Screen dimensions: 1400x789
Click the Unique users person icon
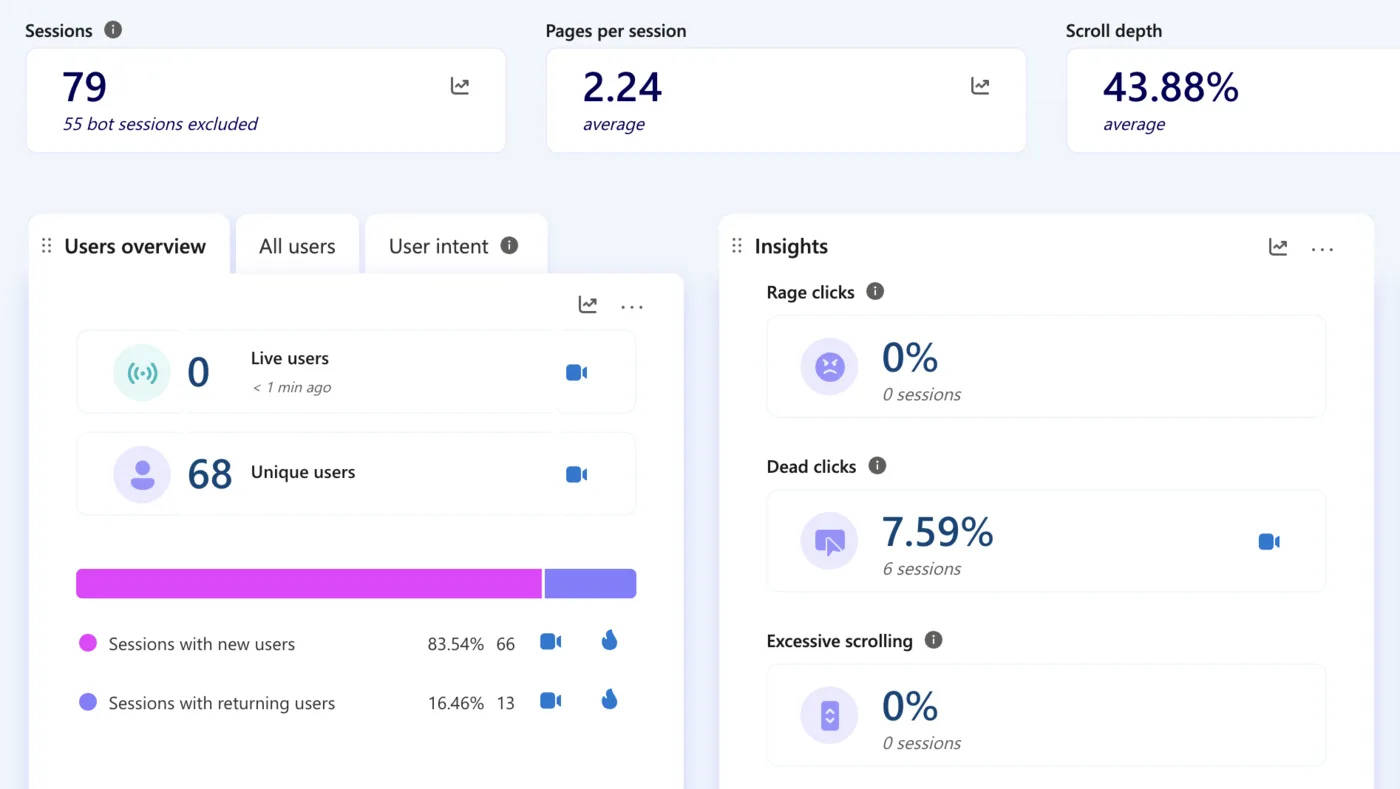coord(142,474)
